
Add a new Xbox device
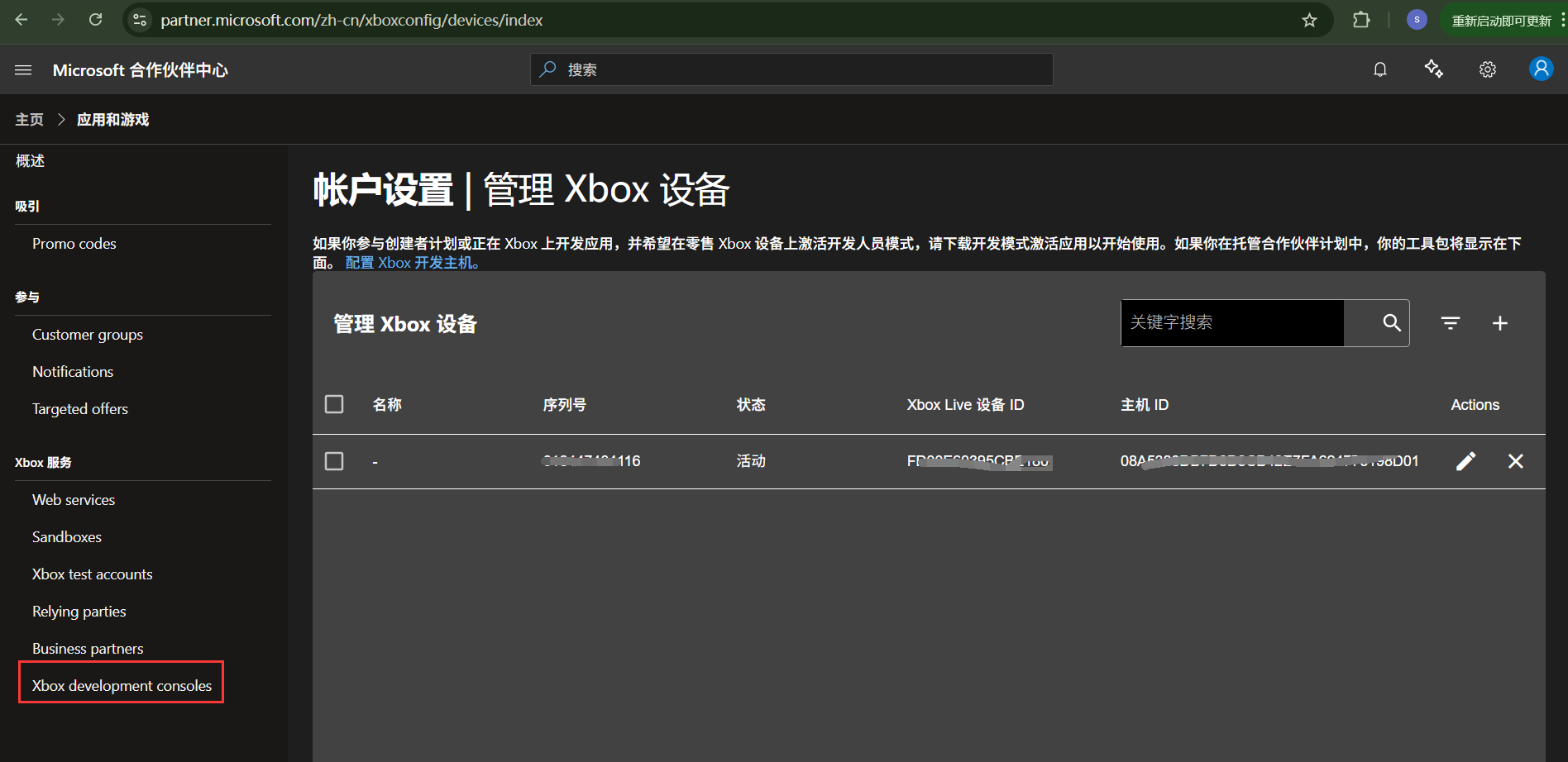[1499, 323]
